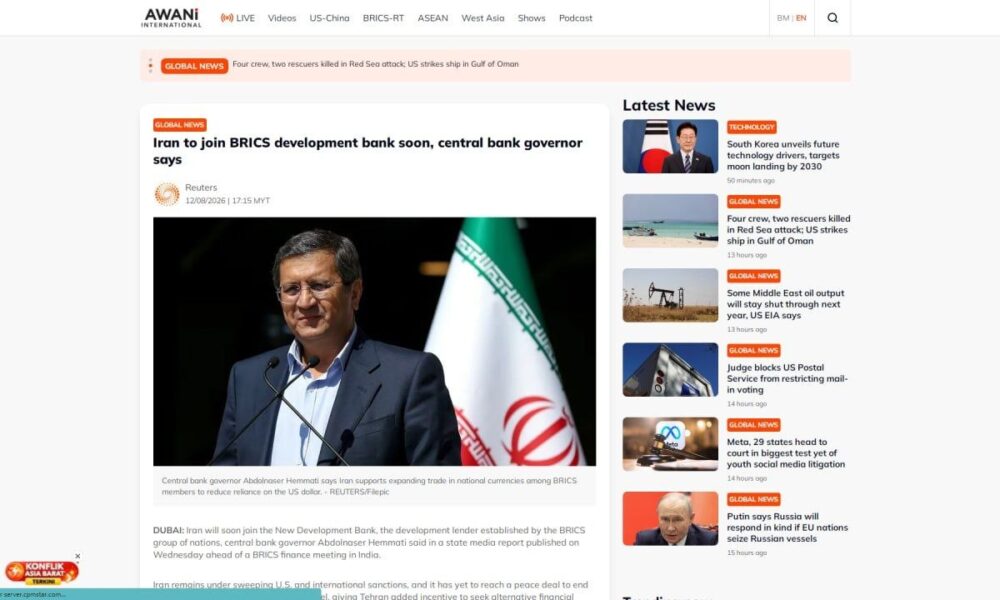Click timestamp under US Postal Service story
This screenshot has width=1000, height=600.
[x=747, y=404]
